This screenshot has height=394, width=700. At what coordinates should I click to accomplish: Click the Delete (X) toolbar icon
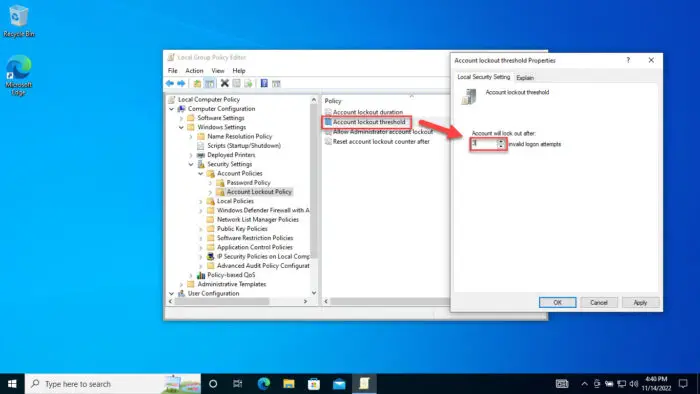tap(225, 83)
